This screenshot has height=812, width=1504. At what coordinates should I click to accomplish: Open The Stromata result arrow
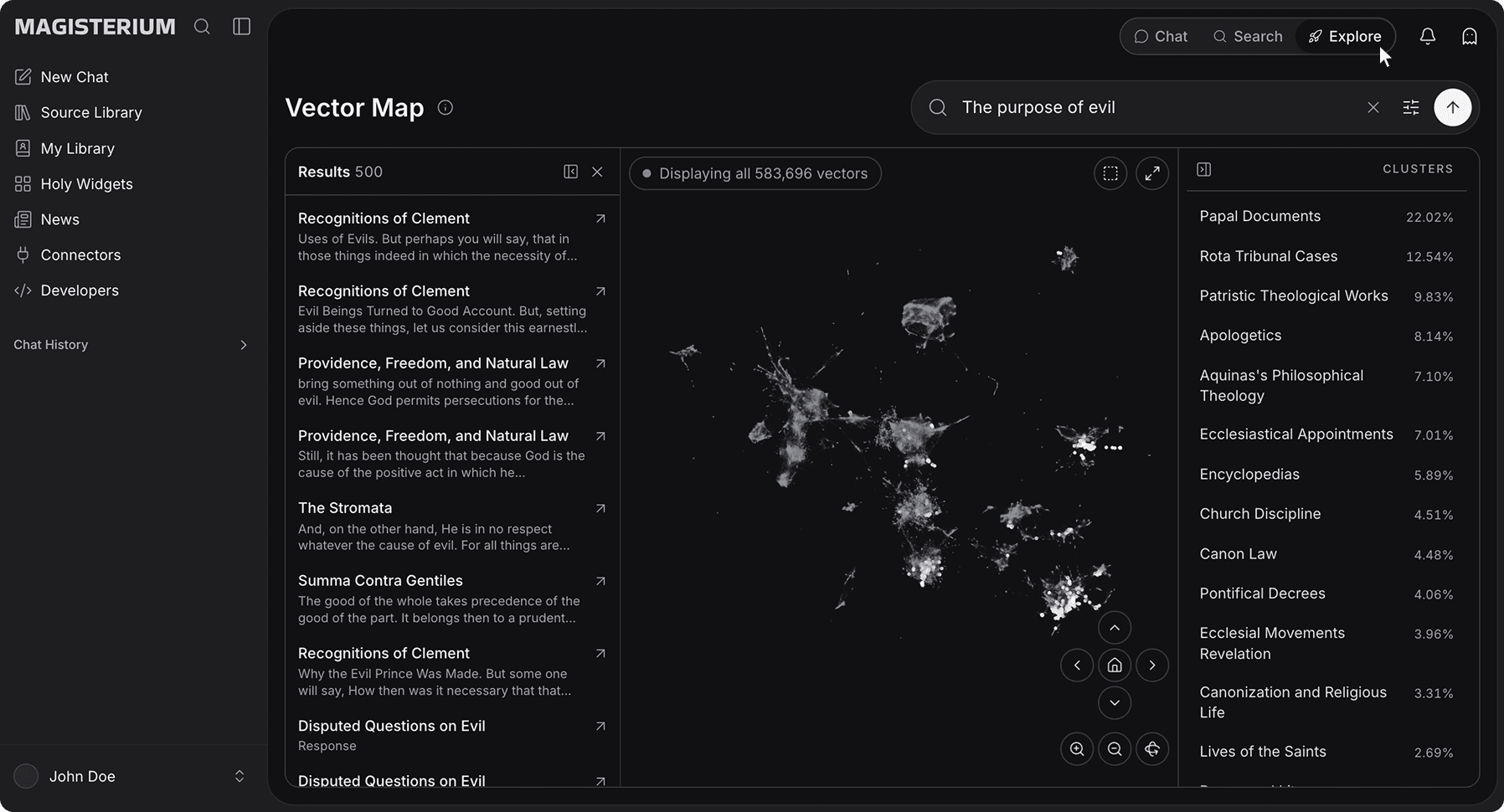point(600,508)
